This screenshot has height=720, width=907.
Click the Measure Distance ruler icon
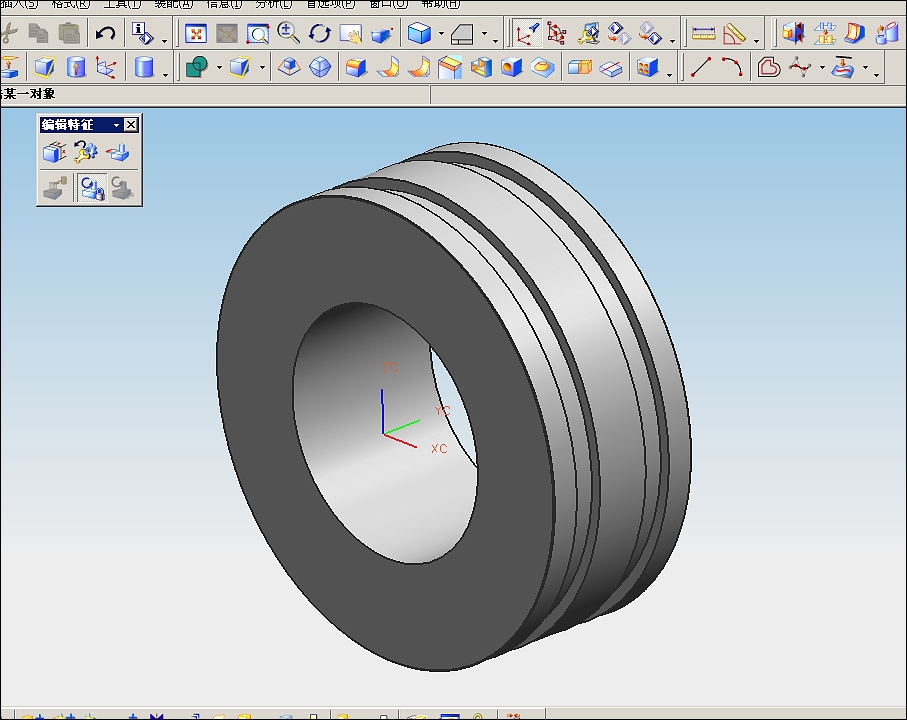(703, 34)
